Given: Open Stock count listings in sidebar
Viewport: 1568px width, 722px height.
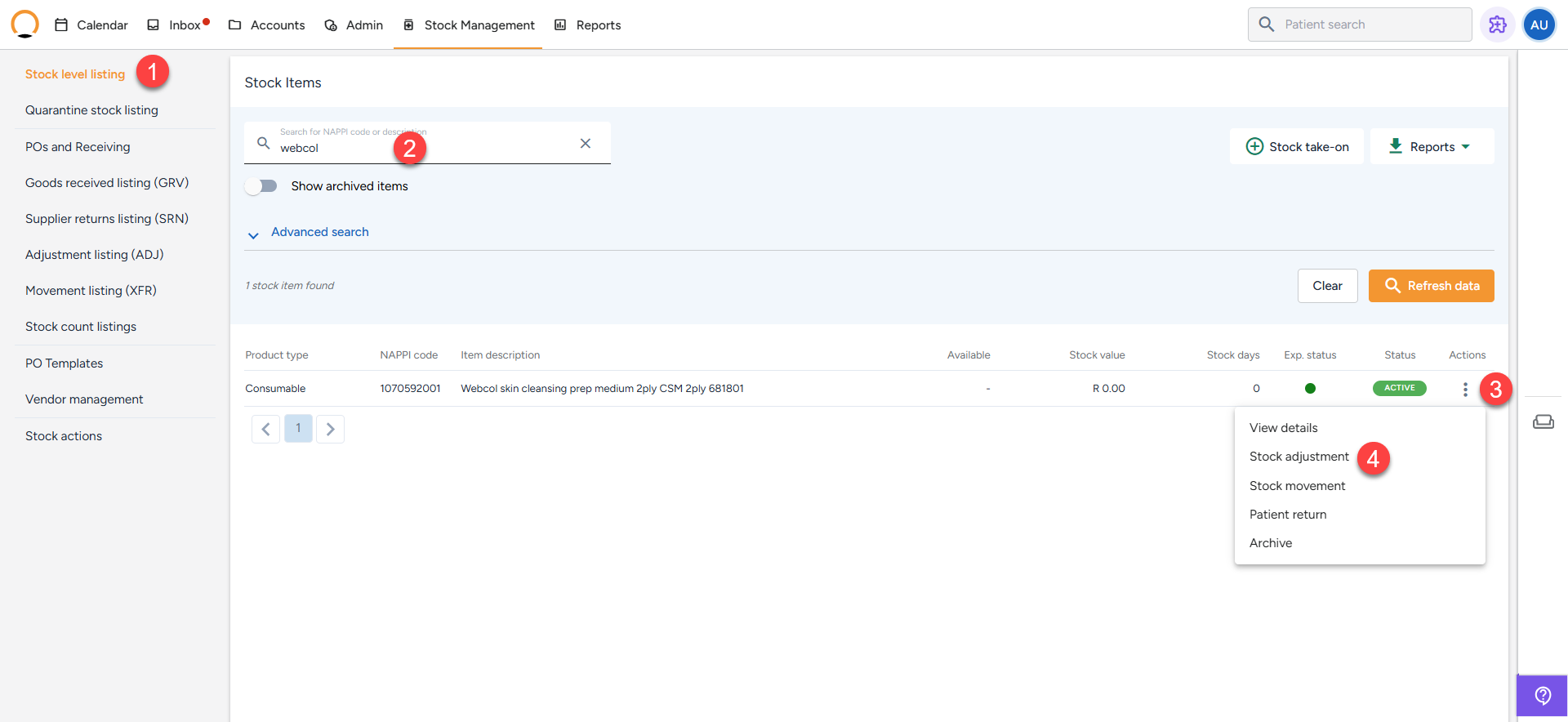Looking at the screenshot, I should pyautogui.click(x=81, y=327).
